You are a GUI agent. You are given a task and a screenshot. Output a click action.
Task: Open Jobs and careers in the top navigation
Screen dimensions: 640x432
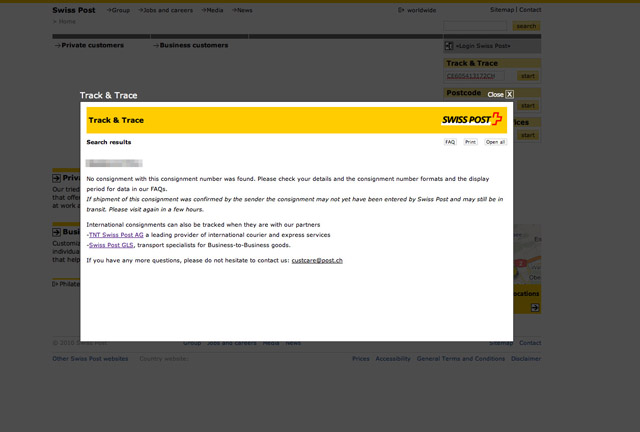click(165, 10)
